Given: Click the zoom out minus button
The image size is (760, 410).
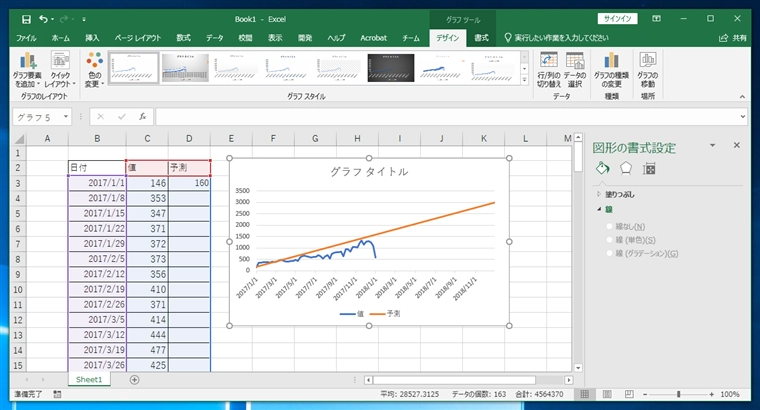Looking at the screenshot, I should pyautogui.click(x=645, y=394).
